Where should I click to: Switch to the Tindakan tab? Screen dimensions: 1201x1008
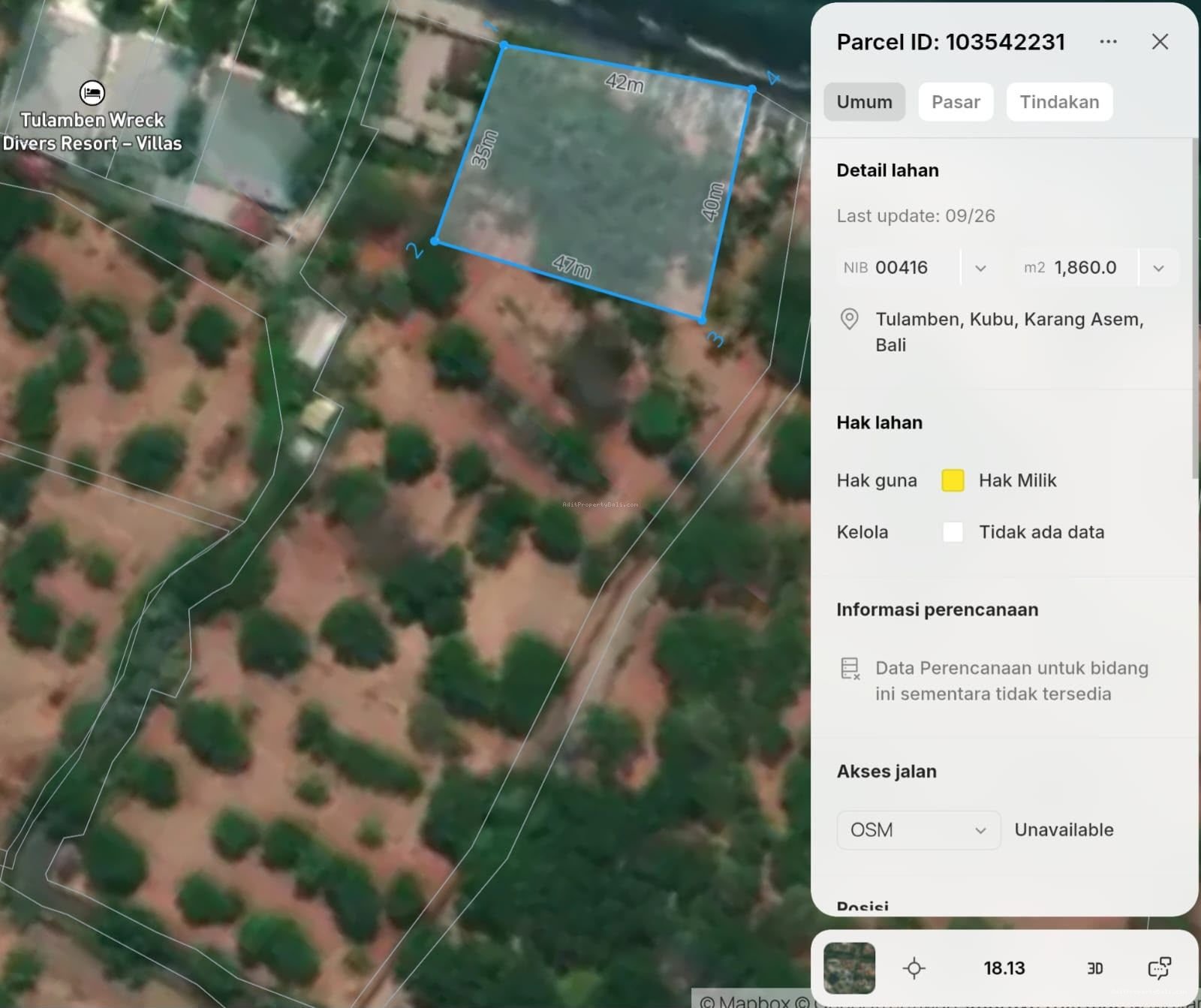point(1059,102)
